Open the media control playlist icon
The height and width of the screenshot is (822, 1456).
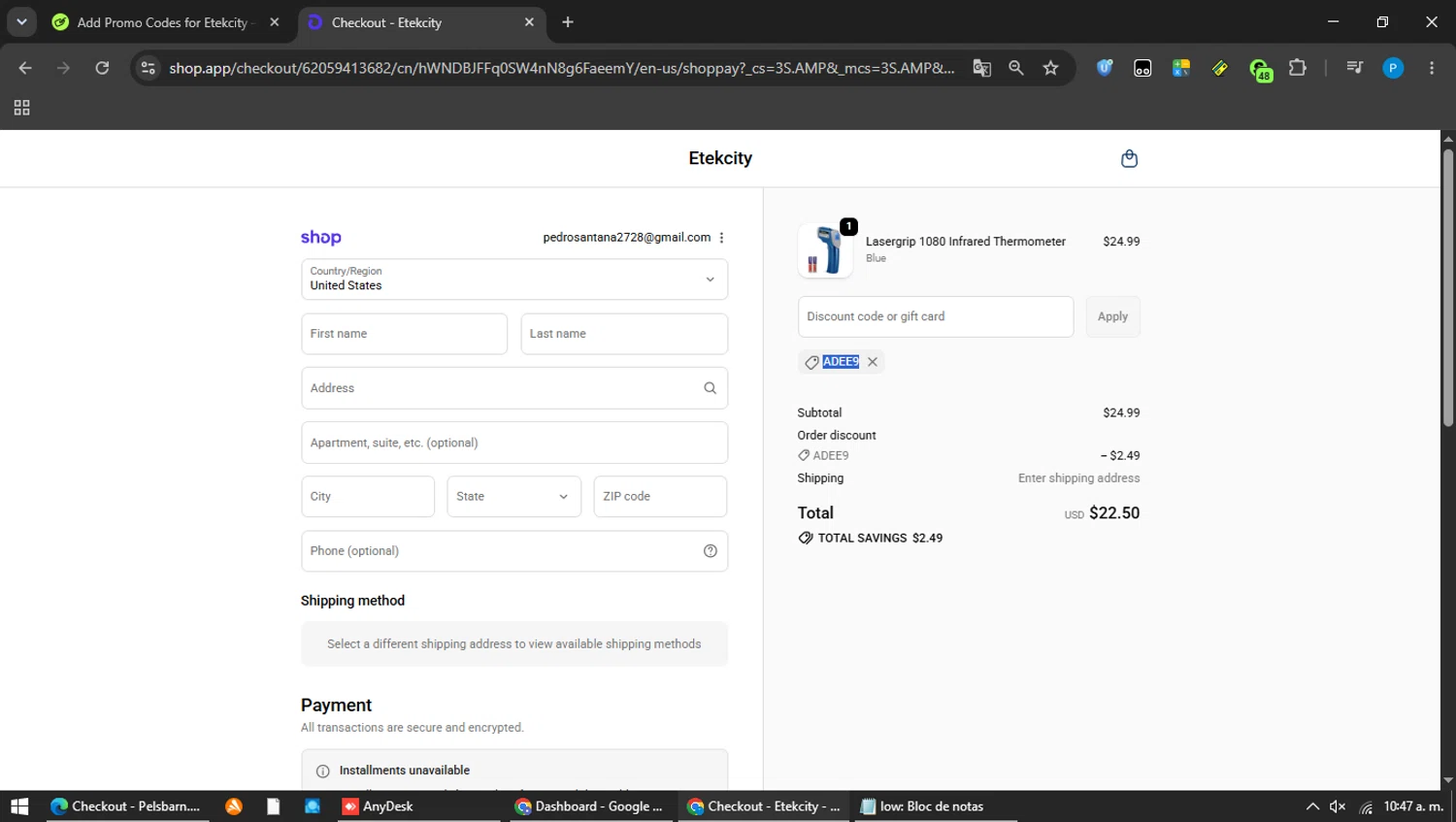click(1354, 68)
